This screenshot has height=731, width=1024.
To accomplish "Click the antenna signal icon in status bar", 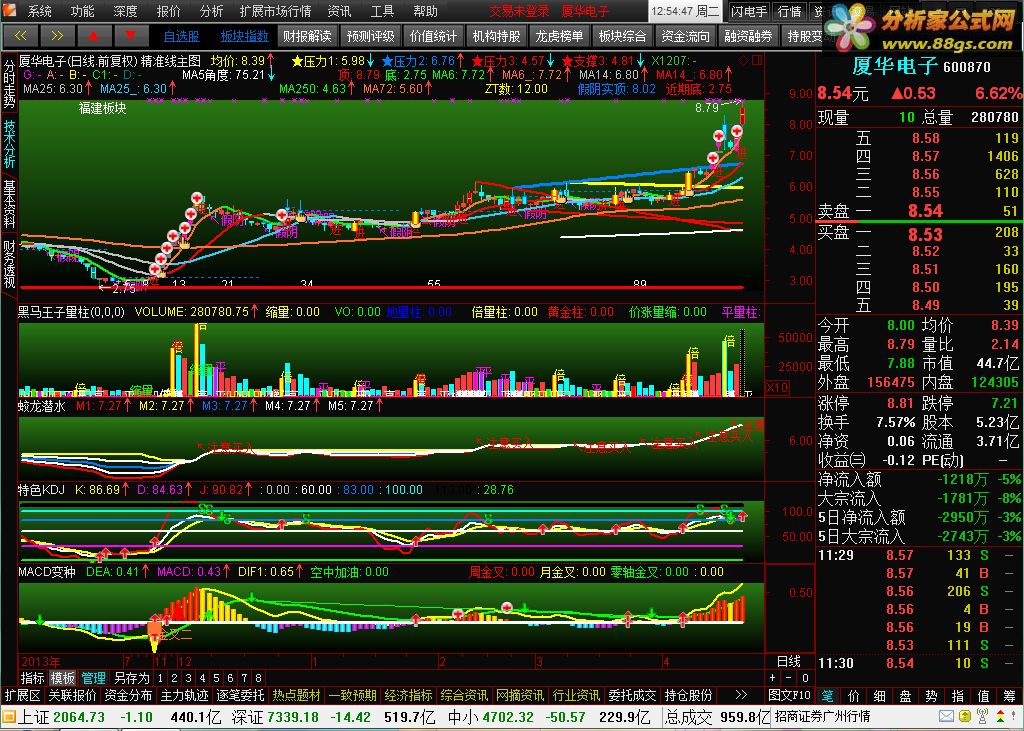I will coord(982,716).
